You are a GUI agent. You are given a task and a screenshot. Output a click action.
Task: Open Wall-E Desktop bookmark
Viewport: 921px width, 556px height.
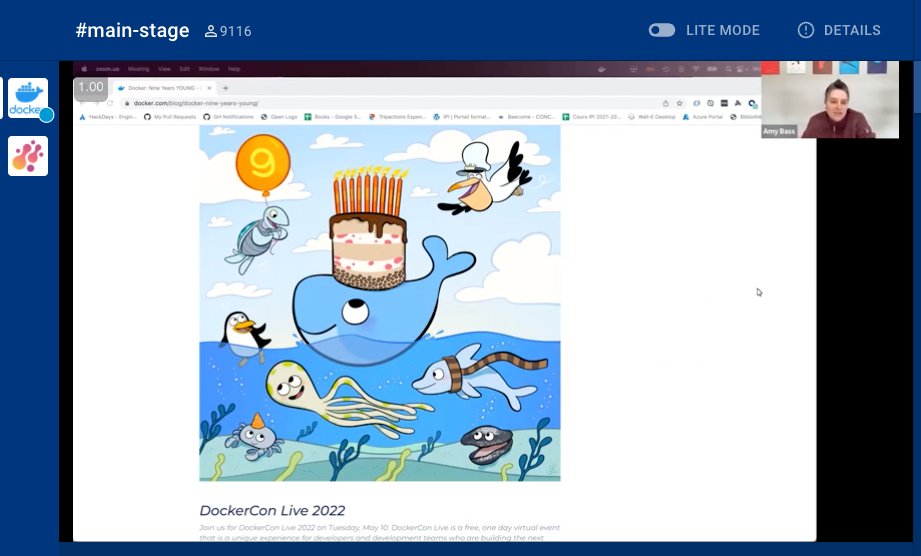[x=652, y=117]
